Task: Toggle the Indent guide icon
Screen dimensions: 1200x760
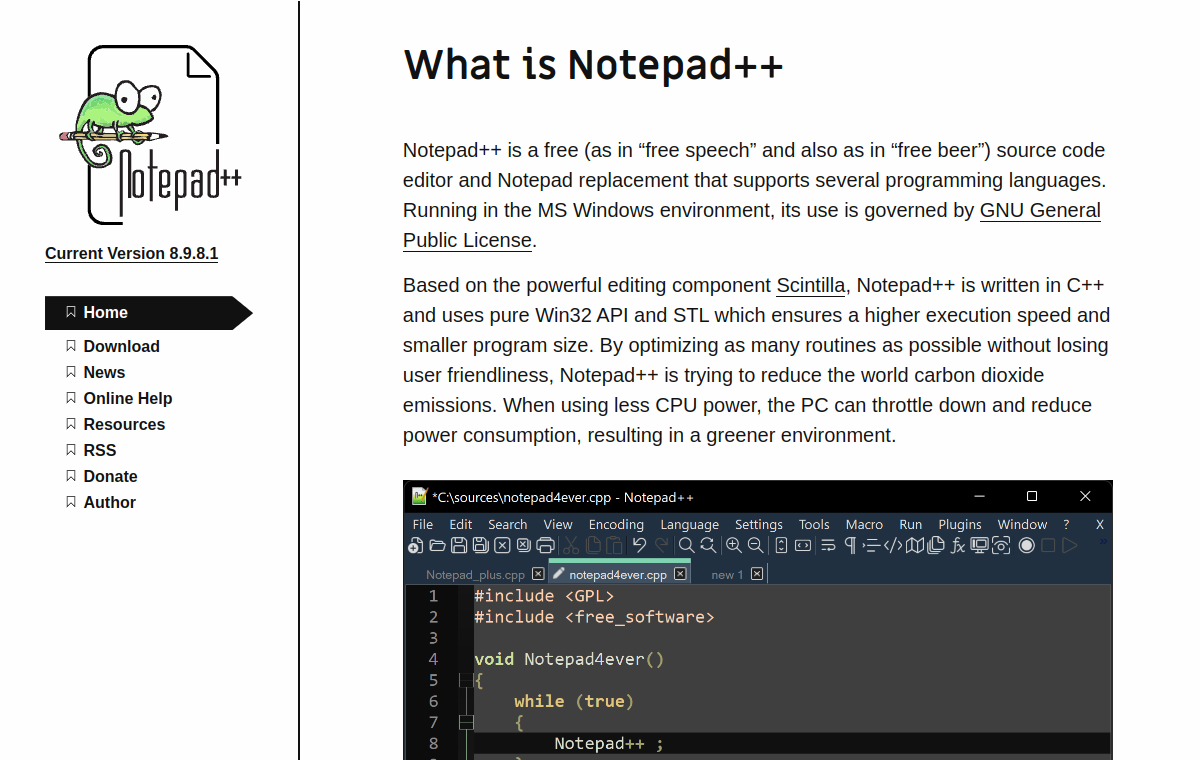Action: pyautogui.click(x=871, y=545)
